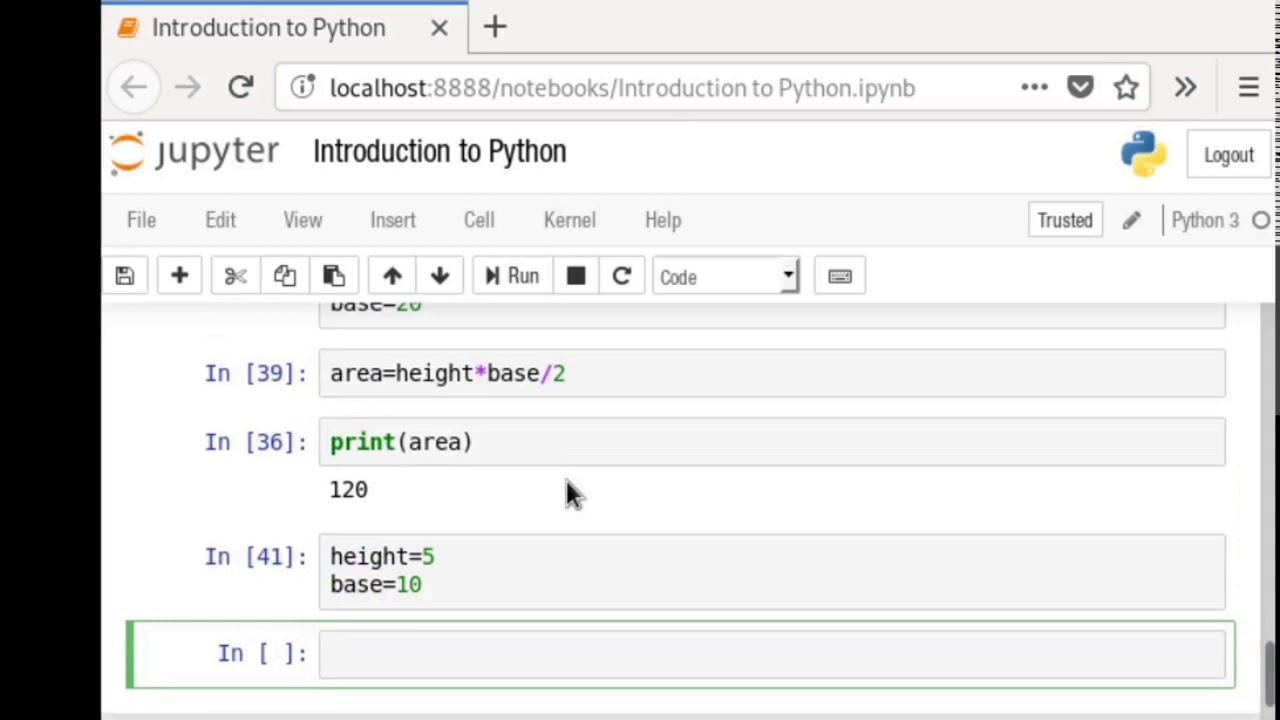Insert cell below with the plus icon
Screen dimensions: 1280x720
(180, 277)
